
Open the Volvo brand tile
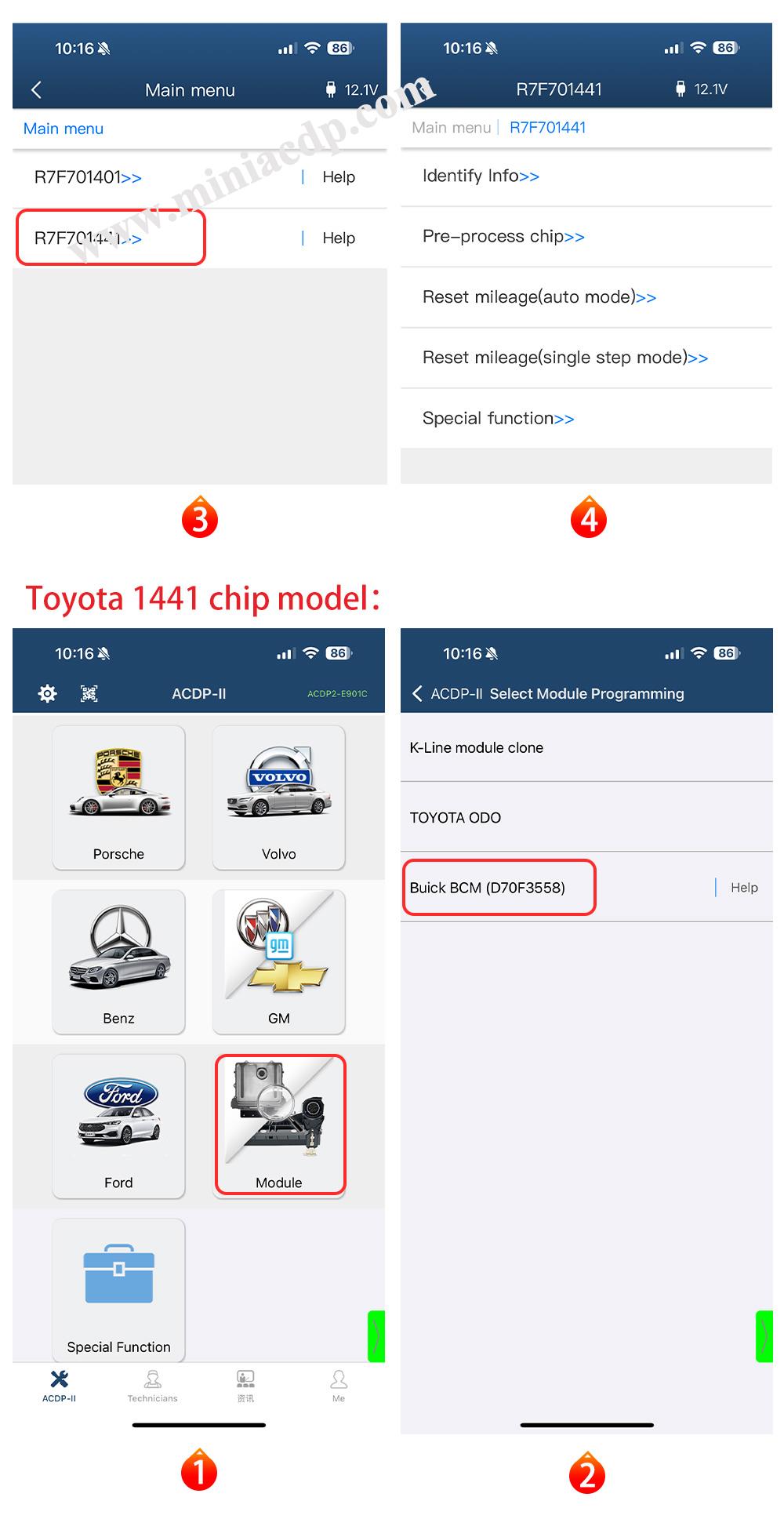click(x=279, y=798)
